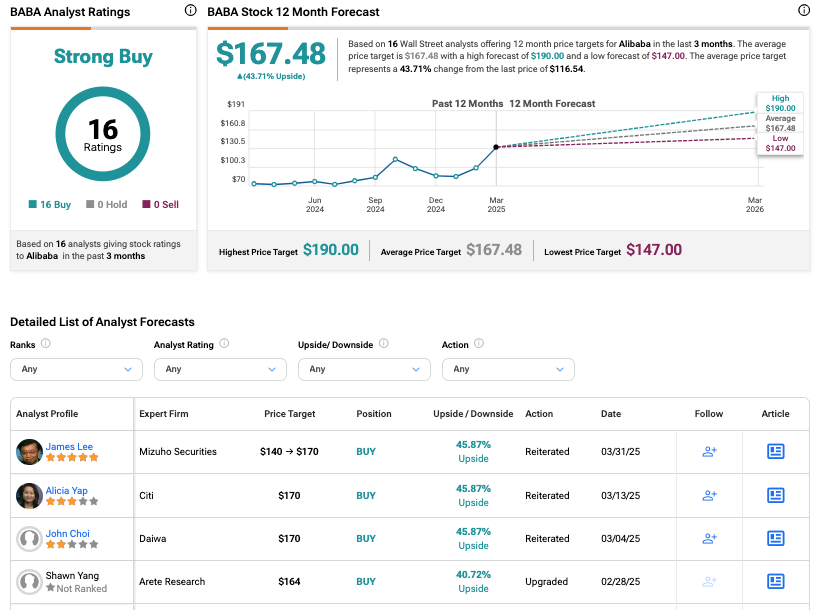Click the Not Ranked star for Shawn Yang
Viewport: 816px width, 610px height.
click(50, 588)
